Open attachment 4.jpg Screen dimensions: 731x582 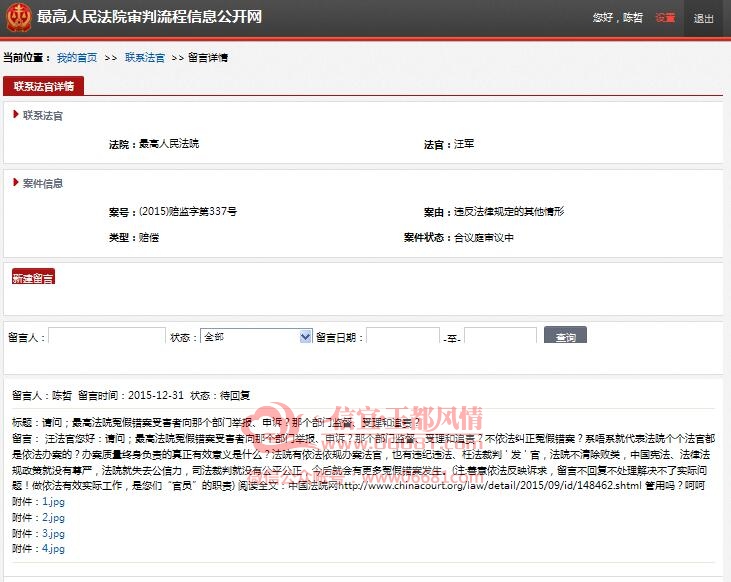[53, 549]
